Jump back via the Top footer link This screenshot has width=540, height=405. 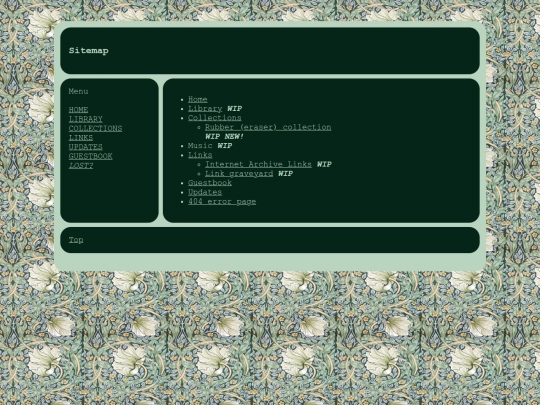[76, 240]
